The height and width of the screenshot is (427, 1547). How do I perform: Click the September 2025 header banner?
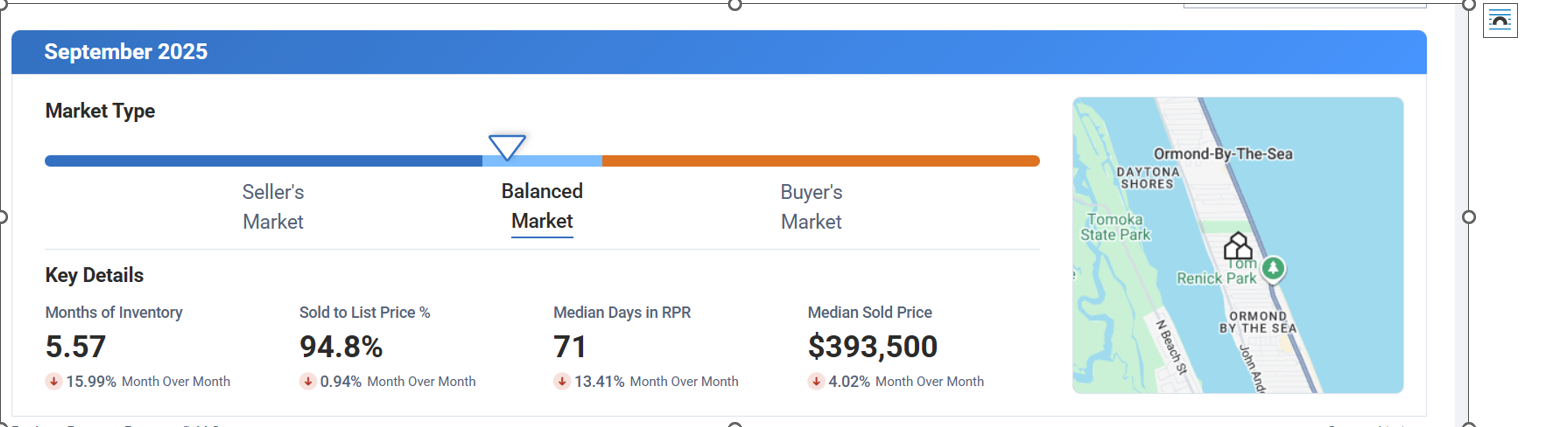[x=719, y=52]
